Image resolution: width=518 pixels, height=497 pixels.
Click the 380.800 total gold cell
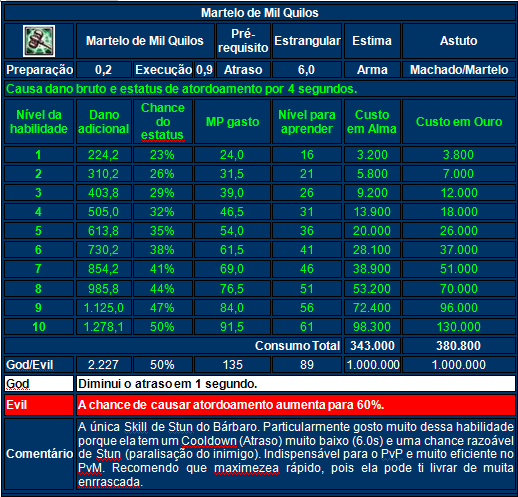tap(459, 346)
